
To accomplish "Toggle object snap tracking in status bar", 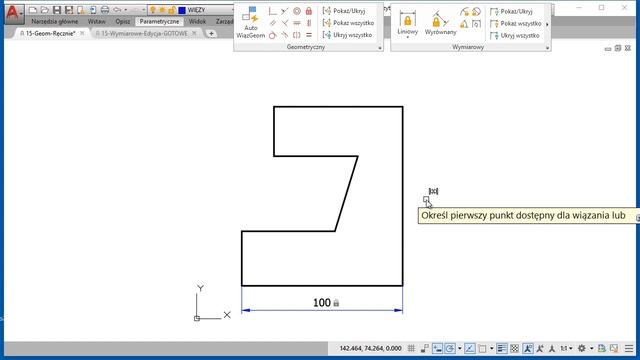I will (470, 348).
